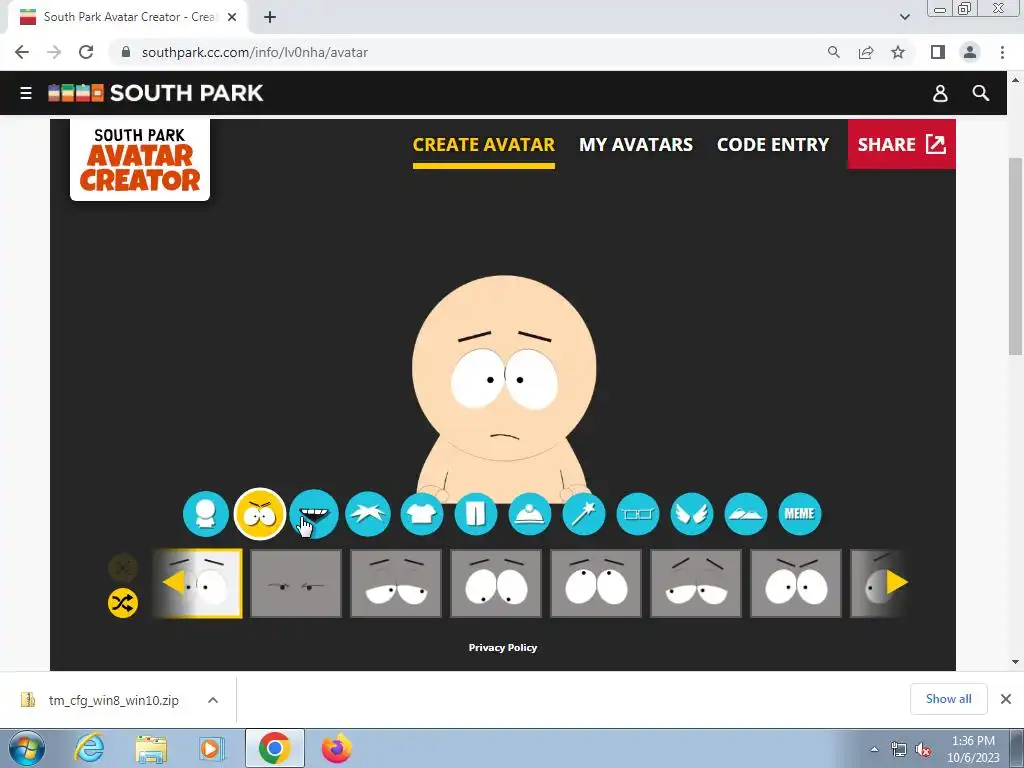Open the hair category icon
Image resolution: width=1024 pixels, height=768 pixels.
pos(368,514)
